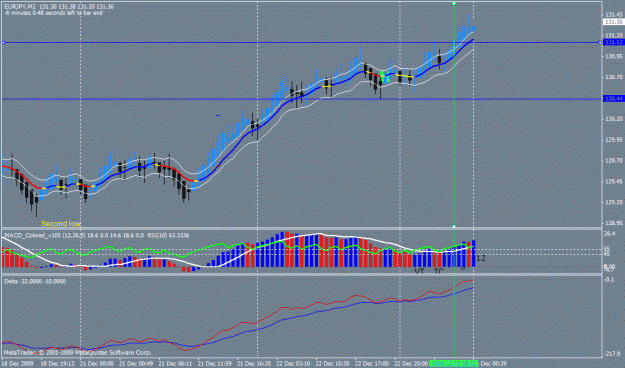The width and height of the screenshot is (625, 368).
Task: Select the green vertical line's bottom handle
Action: click(x=454, y=226)
